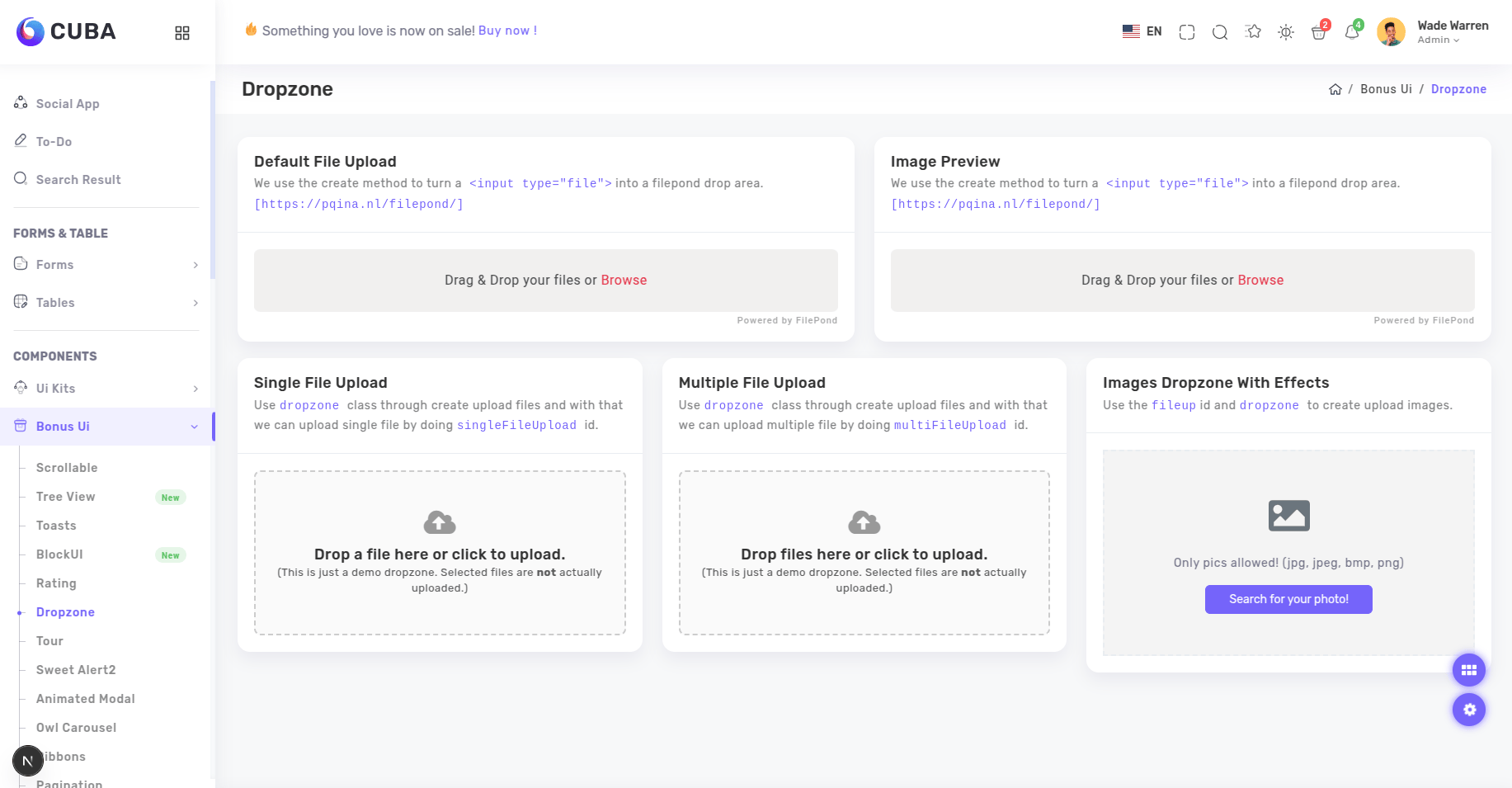Open bookmarks star icon
The height and width of the screenshot is (788, 1512).
pos(1254,31)
